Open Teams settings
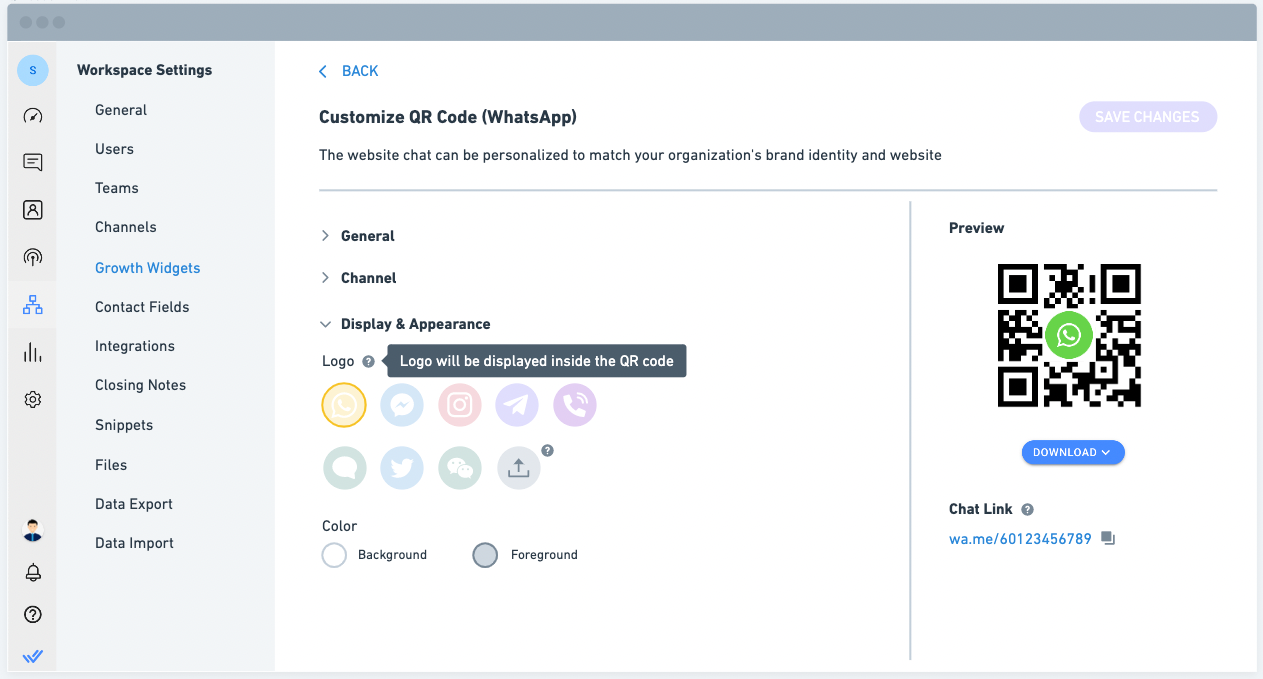This screenshot has width=1263, height=679. click(117, 188)
